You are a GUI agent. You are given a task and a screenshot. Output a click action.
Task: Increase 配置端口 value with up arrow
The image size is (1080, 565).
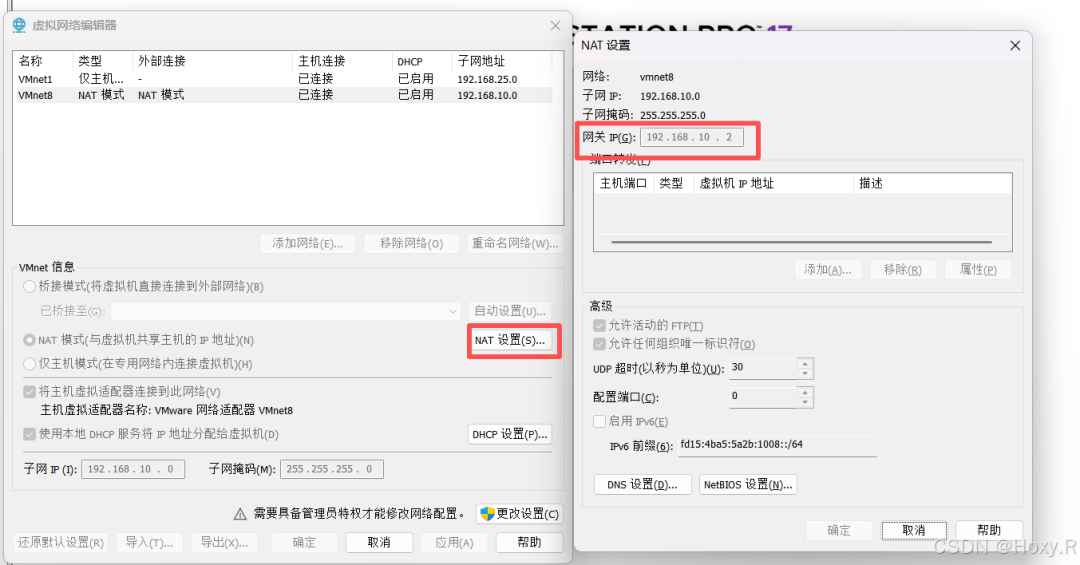click(x=805, y=391)
